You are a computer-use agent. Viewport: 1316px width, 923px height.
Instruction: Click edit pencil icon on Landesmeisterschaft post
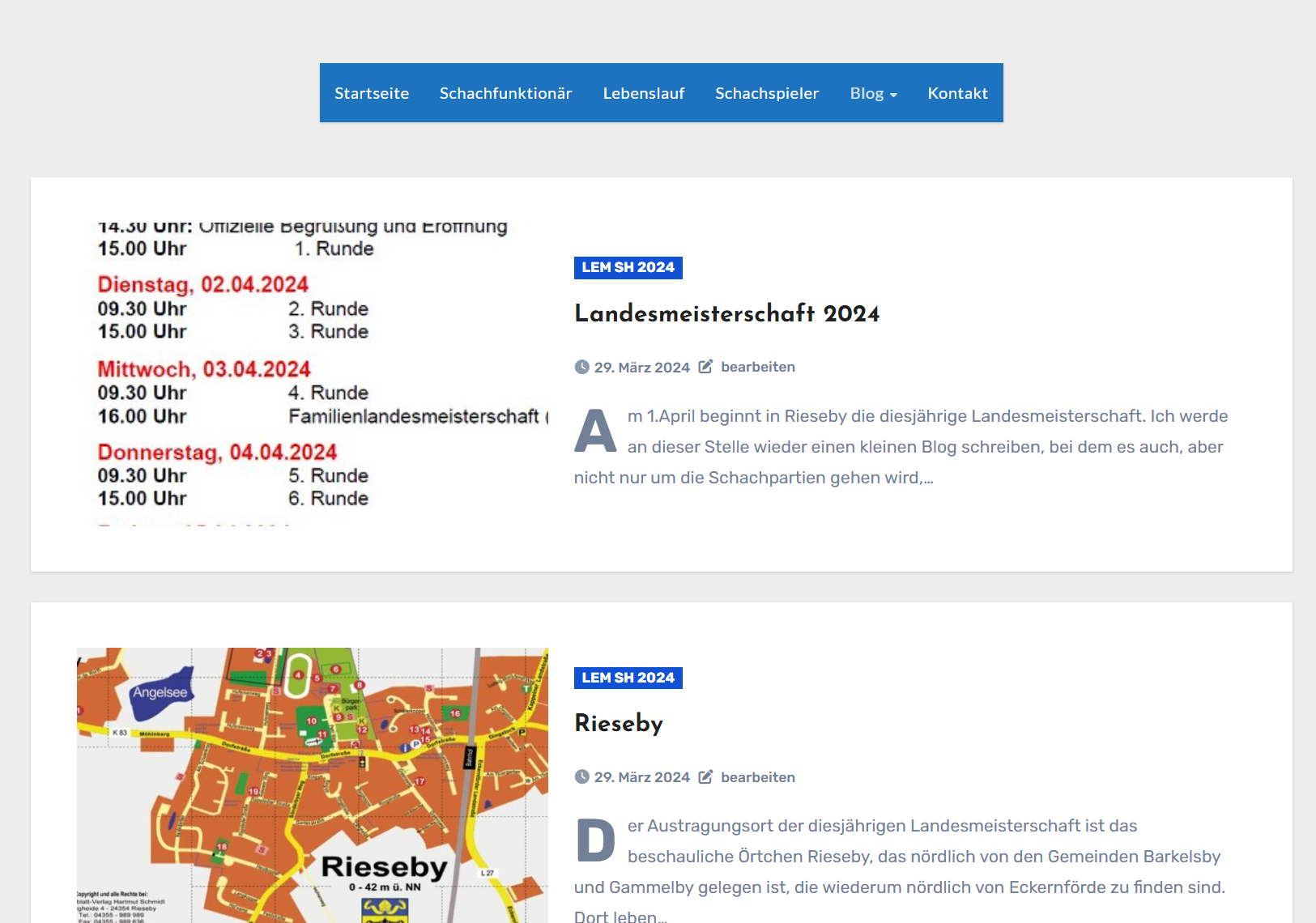(705, 367)
